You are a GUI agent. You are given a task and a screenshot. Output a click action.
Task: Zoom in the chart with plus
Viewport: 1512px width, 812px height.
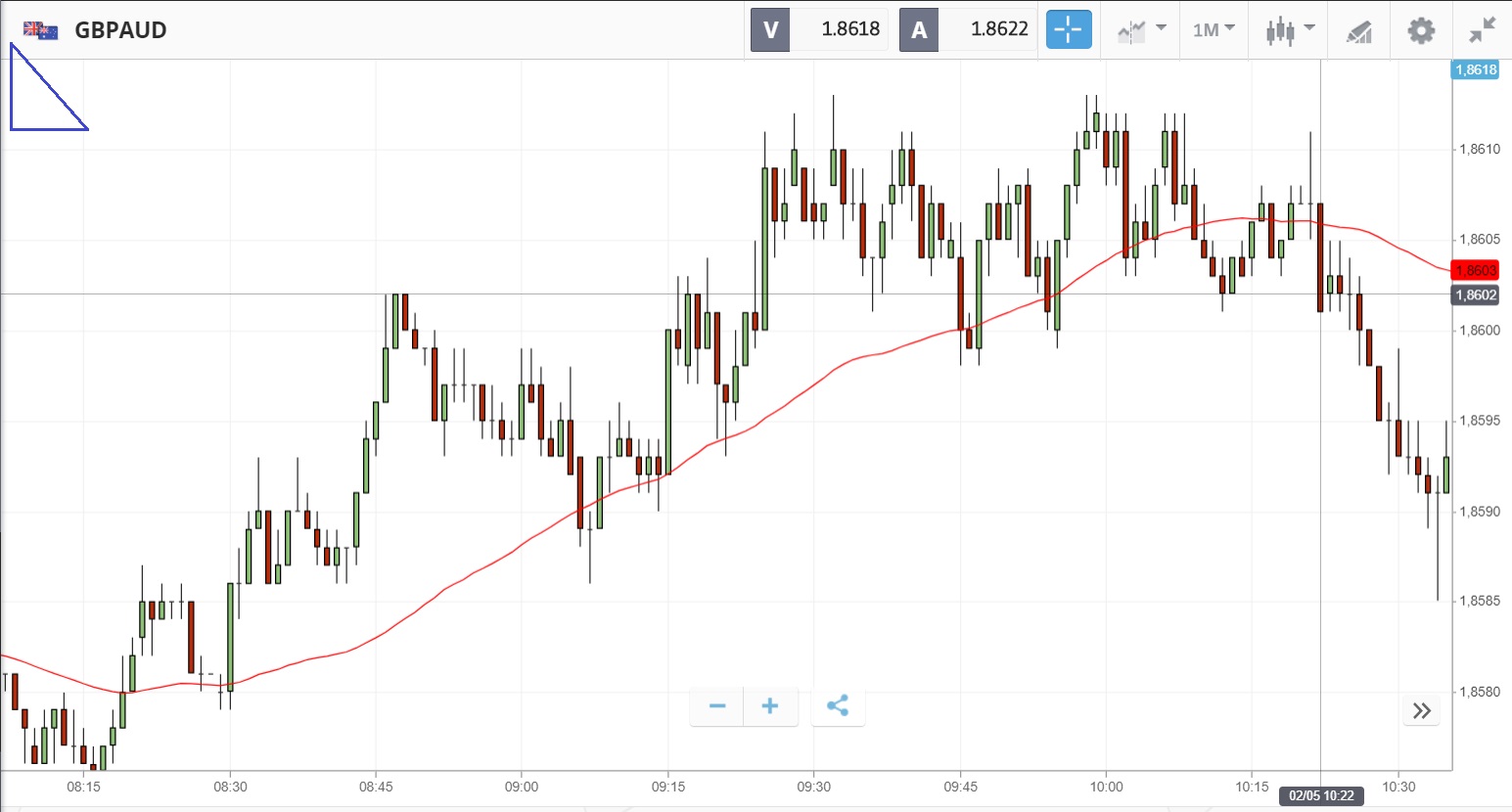click(770, 706)
